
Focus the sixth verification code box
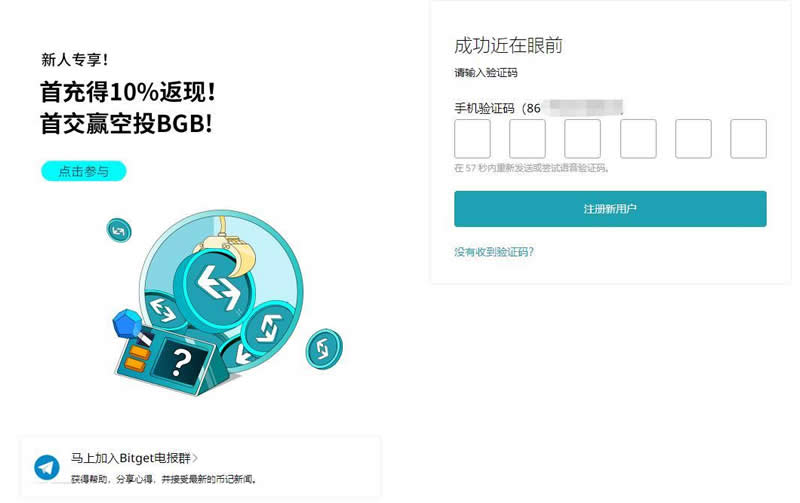click(748, 139)
